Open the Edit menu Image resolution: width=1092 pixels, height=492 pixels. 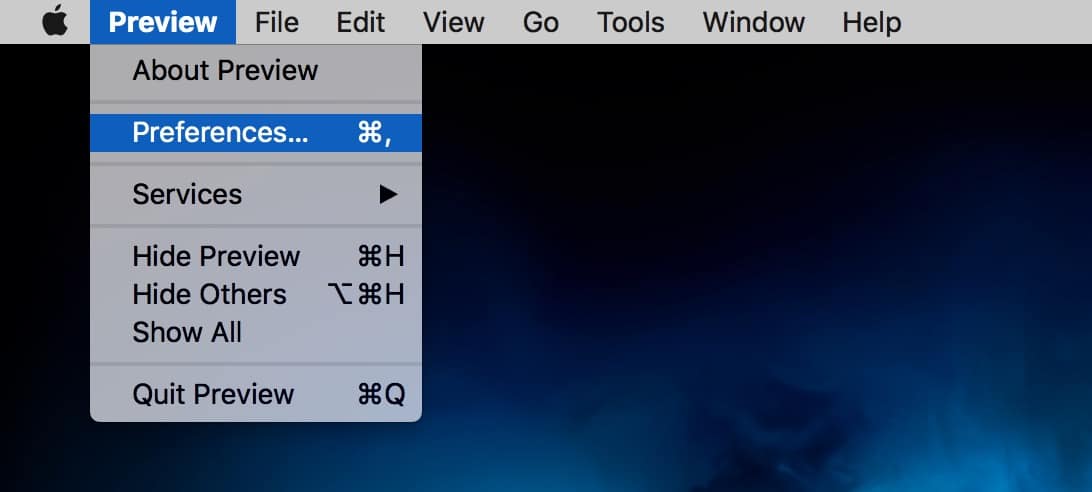pyautogui.click(x=361, y=22)
